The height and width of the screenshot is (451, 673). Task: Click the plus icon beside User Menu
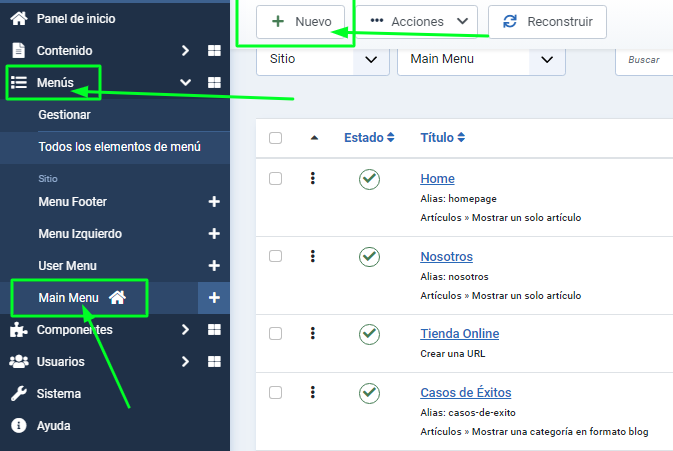coord(213,266)
